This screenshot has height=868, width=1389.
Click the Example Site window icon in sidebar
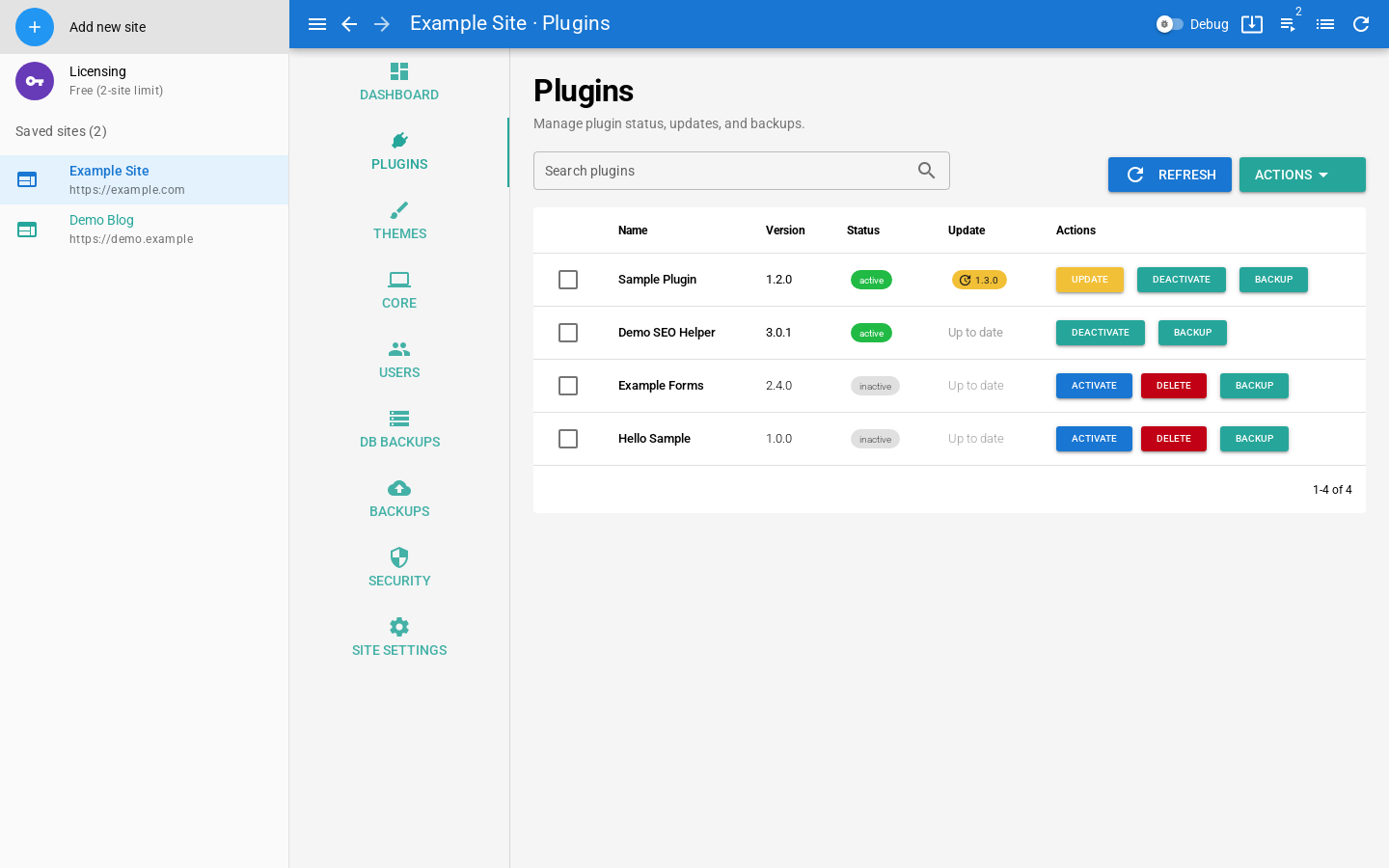click(27, 179)
